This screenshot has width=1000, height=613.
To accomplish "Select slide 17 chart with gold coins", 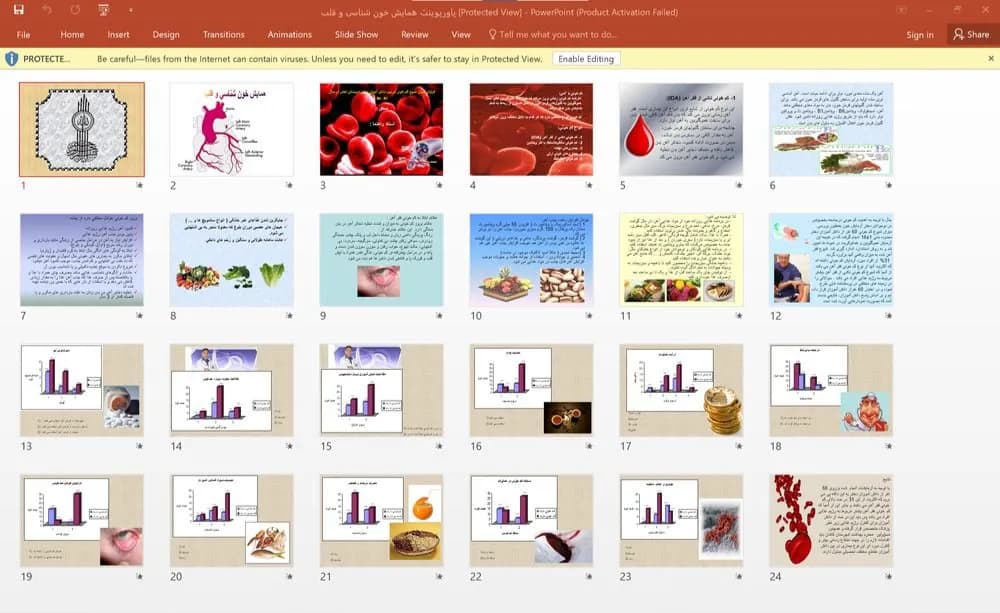I will pos(681,390).
